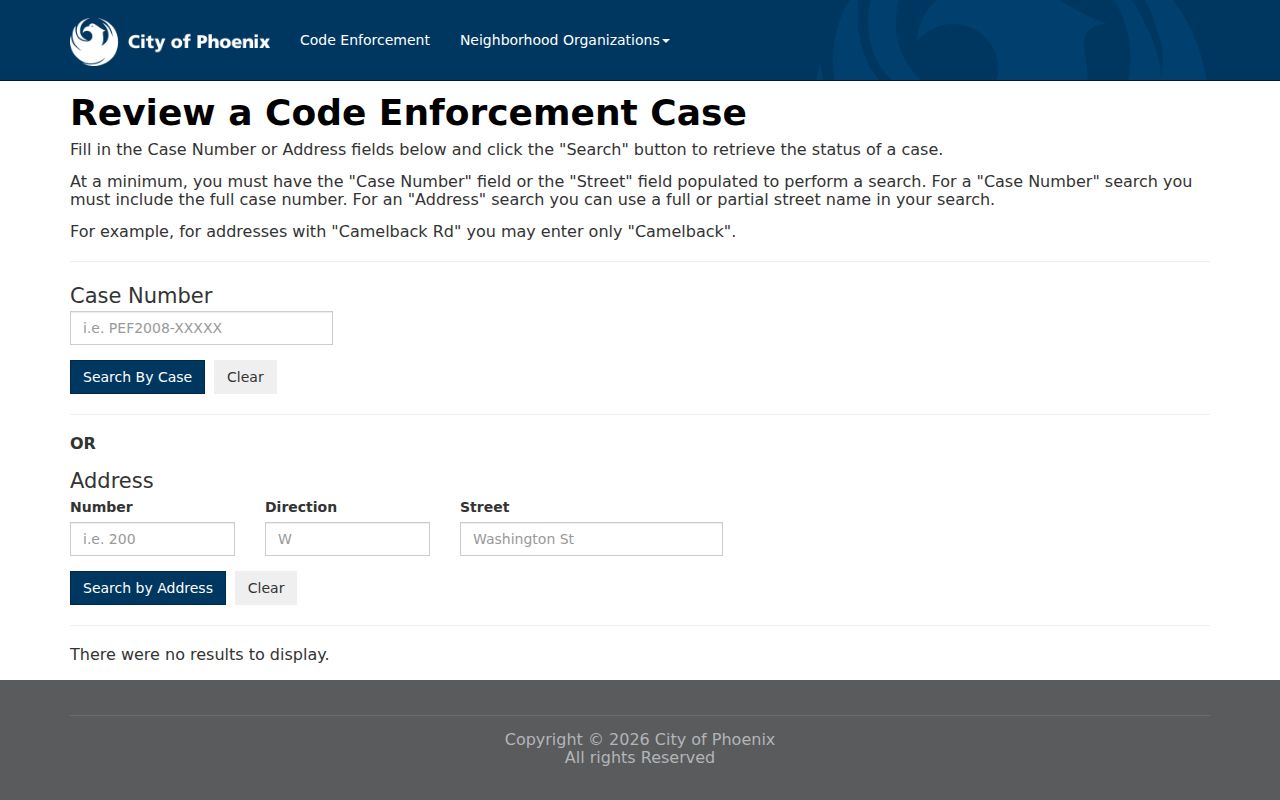1280x800 pixels.
Task: Click the "There were no results to display." message
Action: pos(199,654)
